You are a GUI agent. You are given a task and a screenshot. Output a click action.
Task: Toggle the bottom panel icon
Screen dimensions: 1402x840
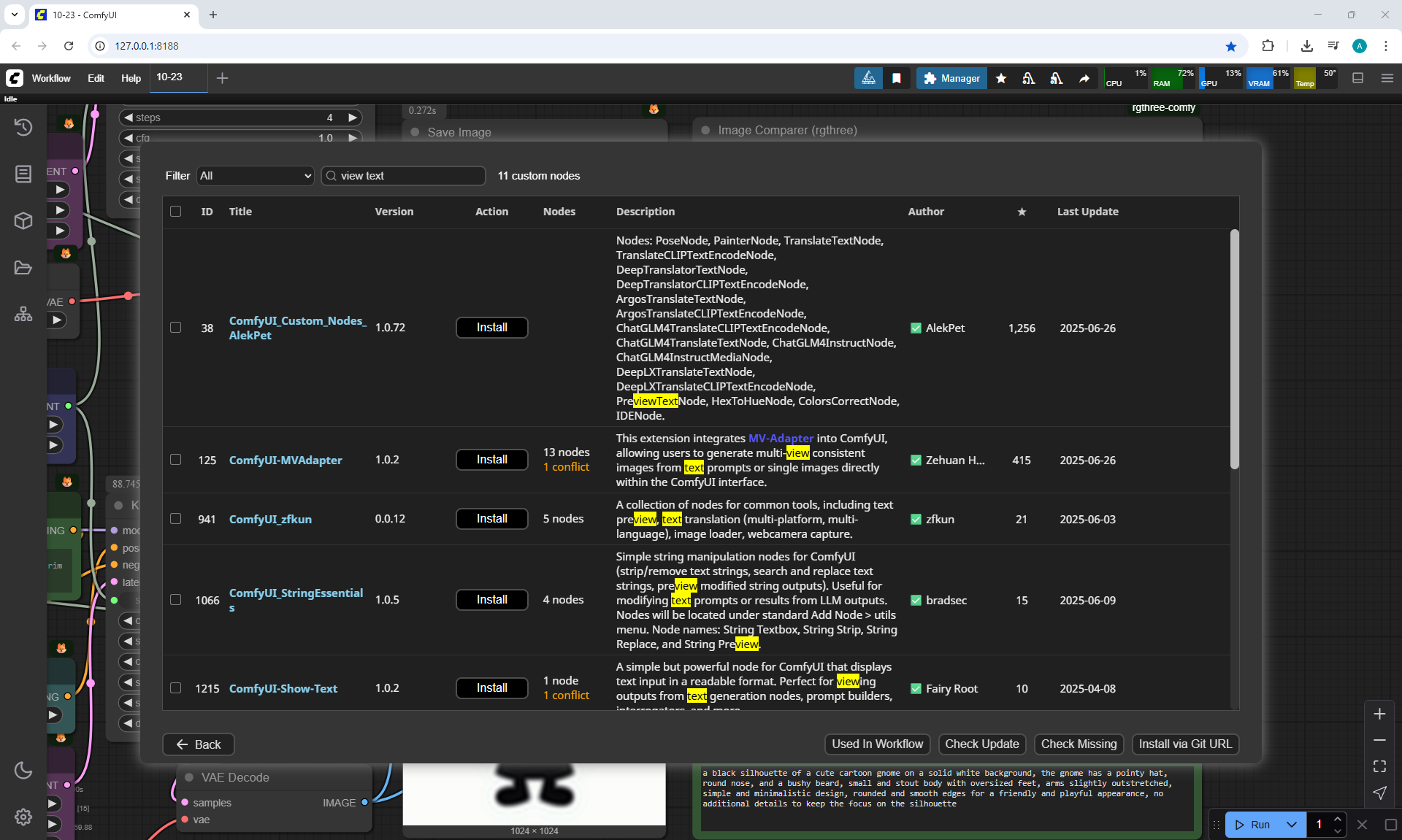pos(1358,78)
